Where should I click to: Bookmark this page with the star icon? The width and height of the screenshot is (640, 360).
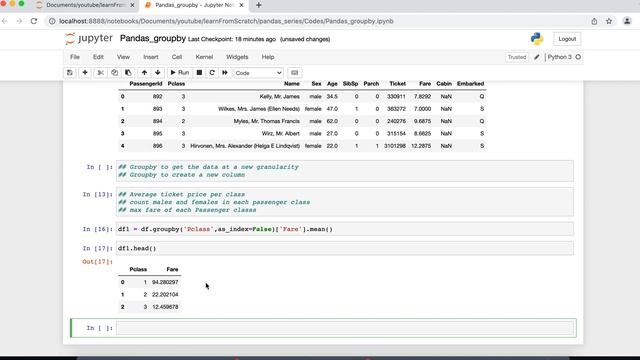(x=609, y=21)
